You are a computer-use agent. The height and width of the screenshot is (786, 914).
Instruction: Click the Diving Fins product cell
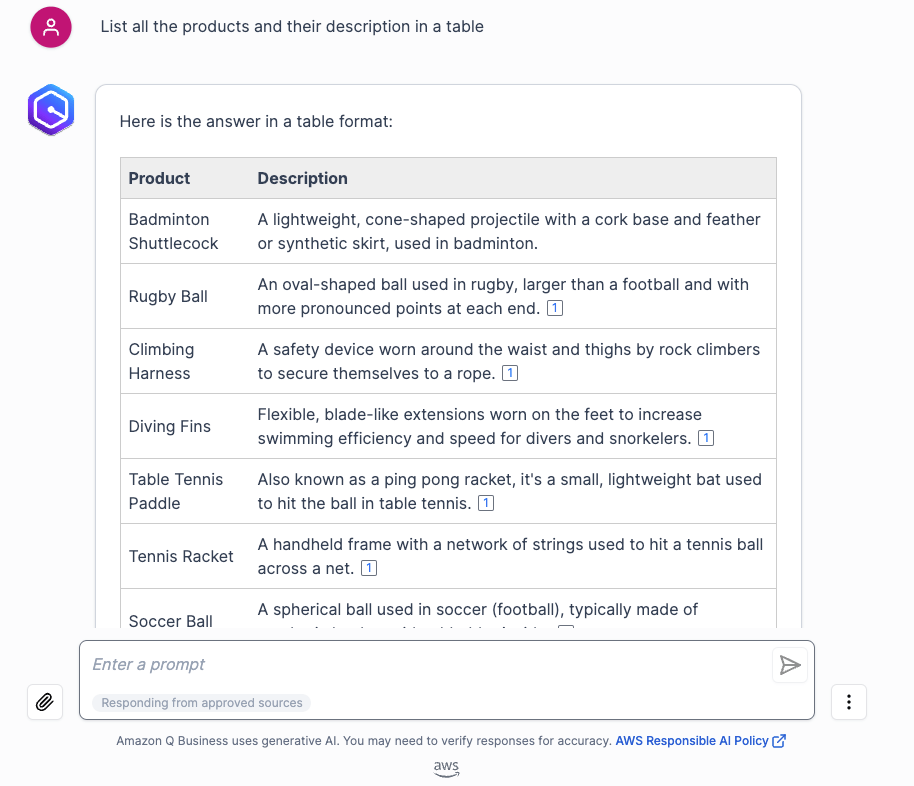point(170,426)
